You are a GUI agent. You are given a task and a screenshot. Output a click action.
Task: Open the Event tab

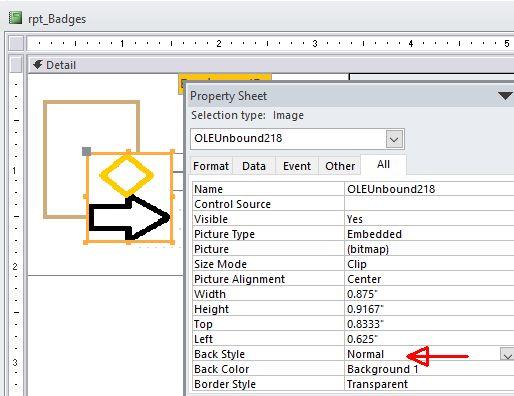coord(297,166)
